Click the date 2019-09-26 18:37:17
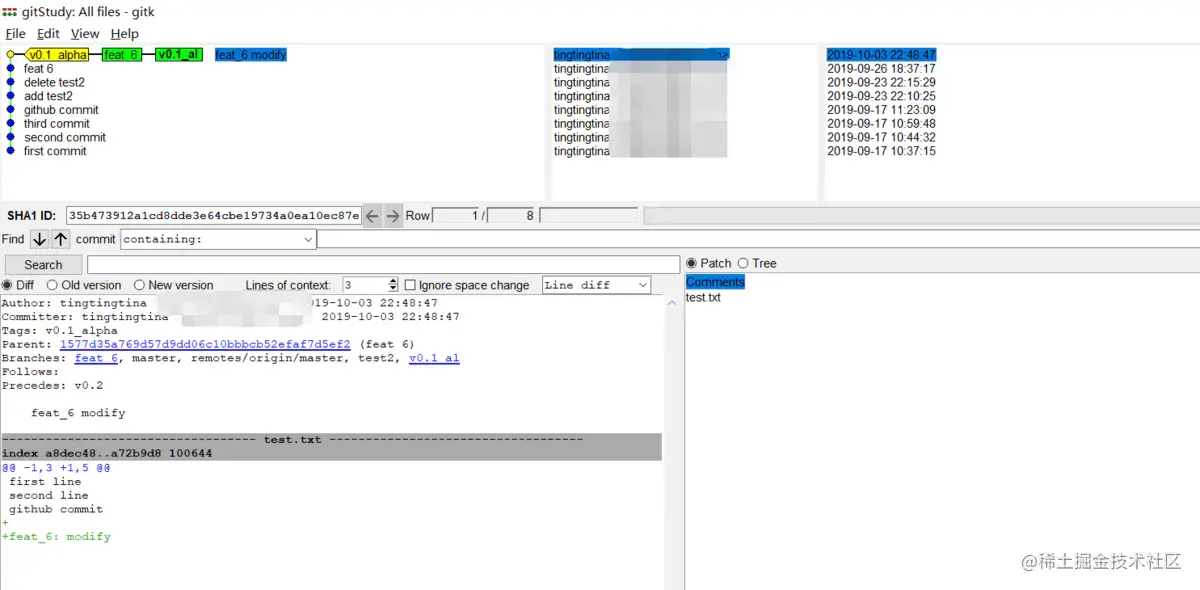The image size is (1200, 590). (881, 69)
